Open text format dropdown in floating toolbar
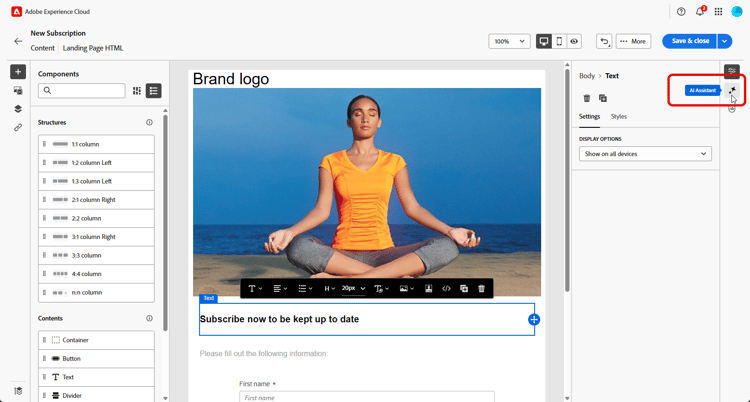This screenshot has width=750, height=402. [x=255, y=289]
